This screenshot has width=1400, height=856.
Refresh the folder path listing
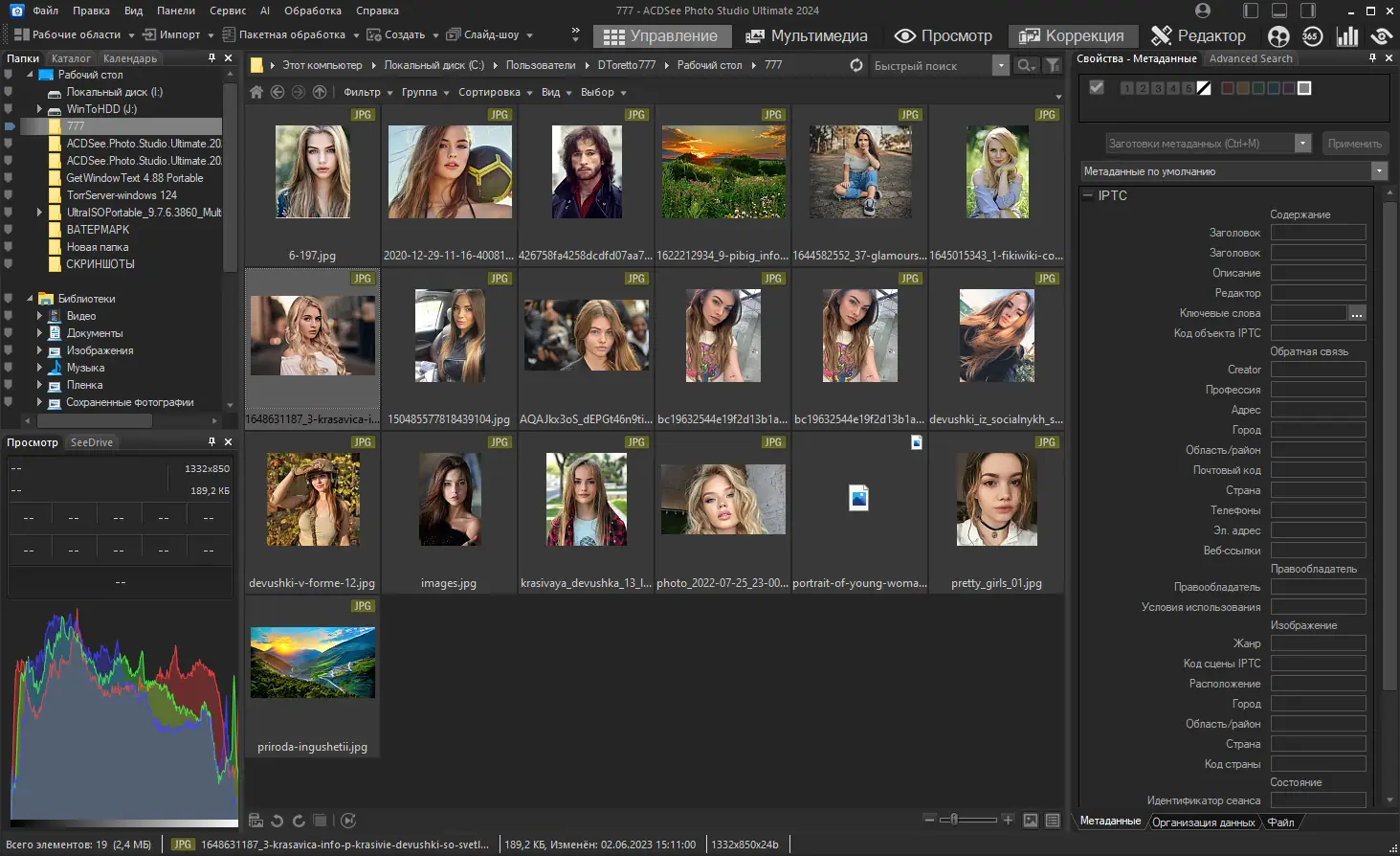856,65
